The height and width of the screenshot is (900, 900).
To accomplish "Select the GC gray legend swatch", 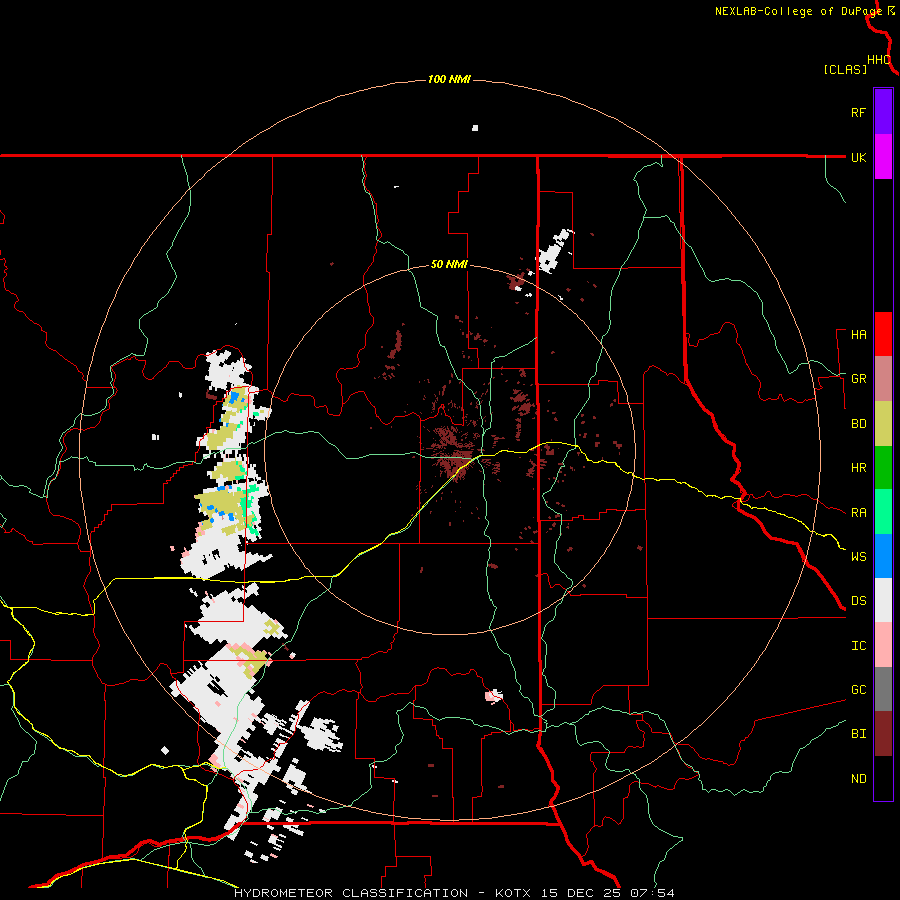I will tap(883, 689).
